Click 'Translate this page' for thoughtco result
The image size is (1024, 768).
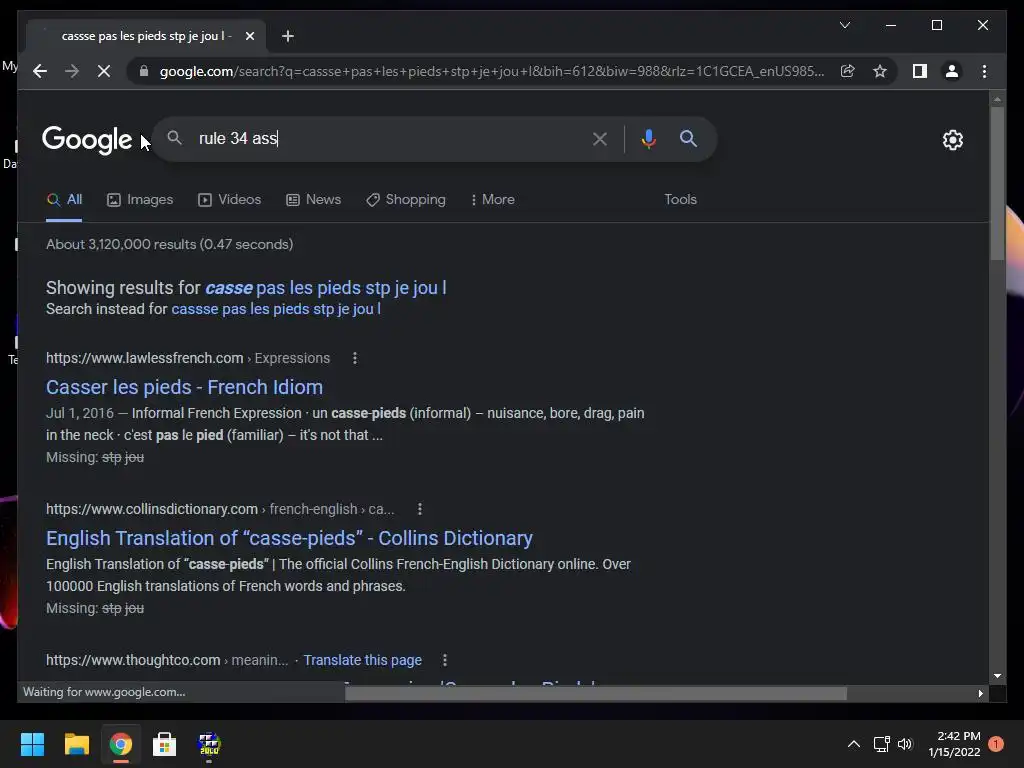click(362, 660)
